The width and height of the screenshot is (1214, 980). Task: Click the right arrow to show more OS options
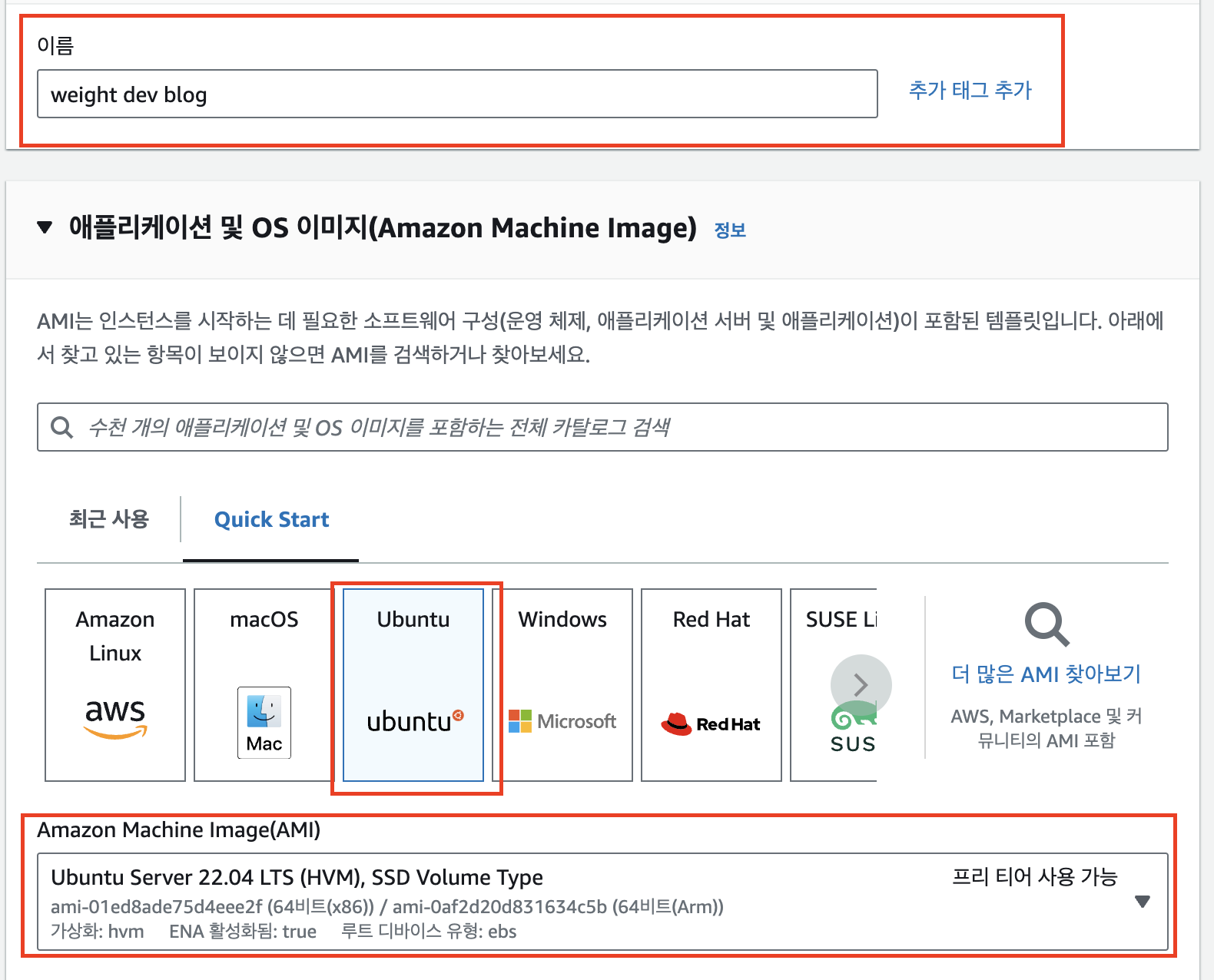(x=861, y=684)
